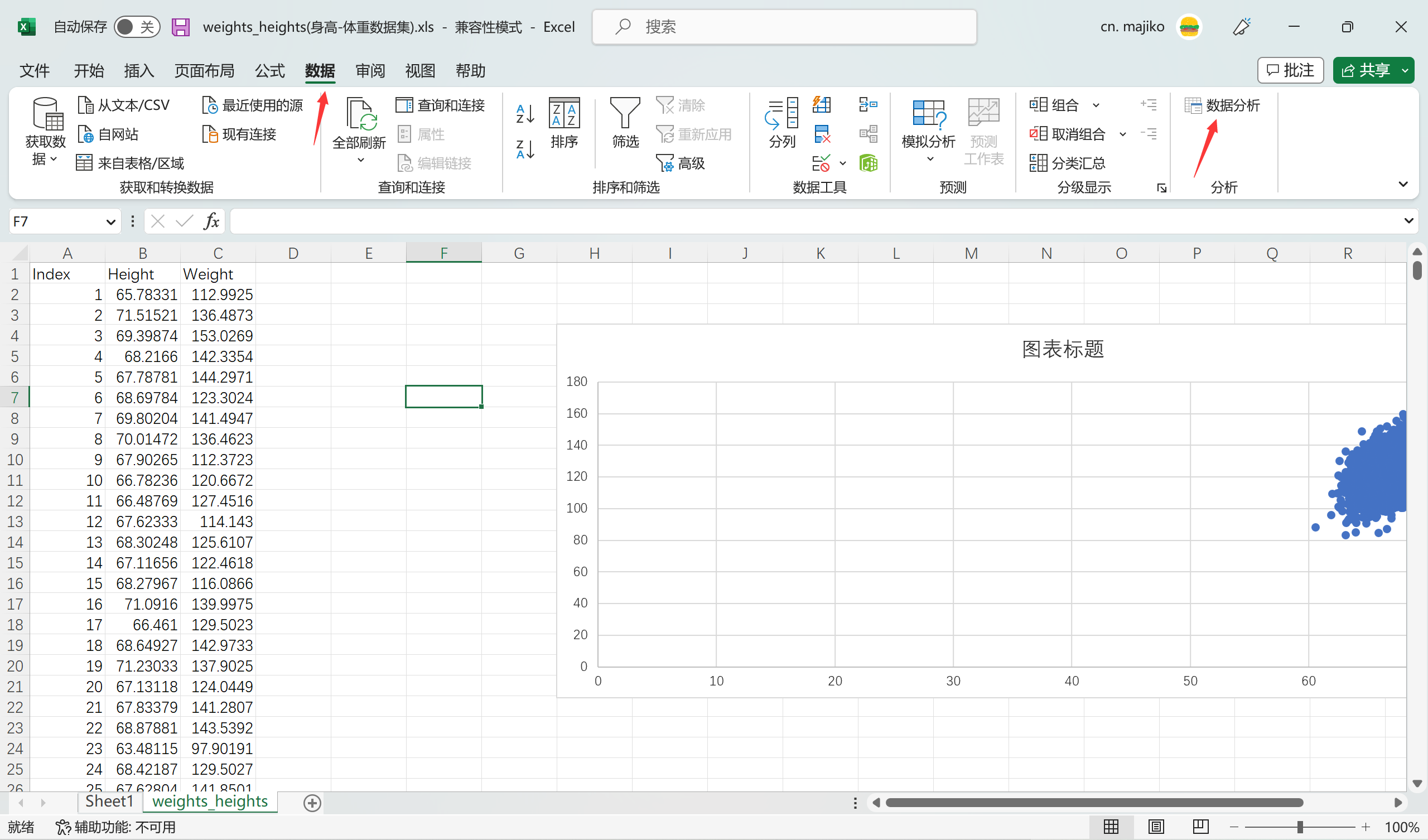Select the 图表标题 chart title
This screenshot has width=1428, height=840.
(x=1063, y=349)
